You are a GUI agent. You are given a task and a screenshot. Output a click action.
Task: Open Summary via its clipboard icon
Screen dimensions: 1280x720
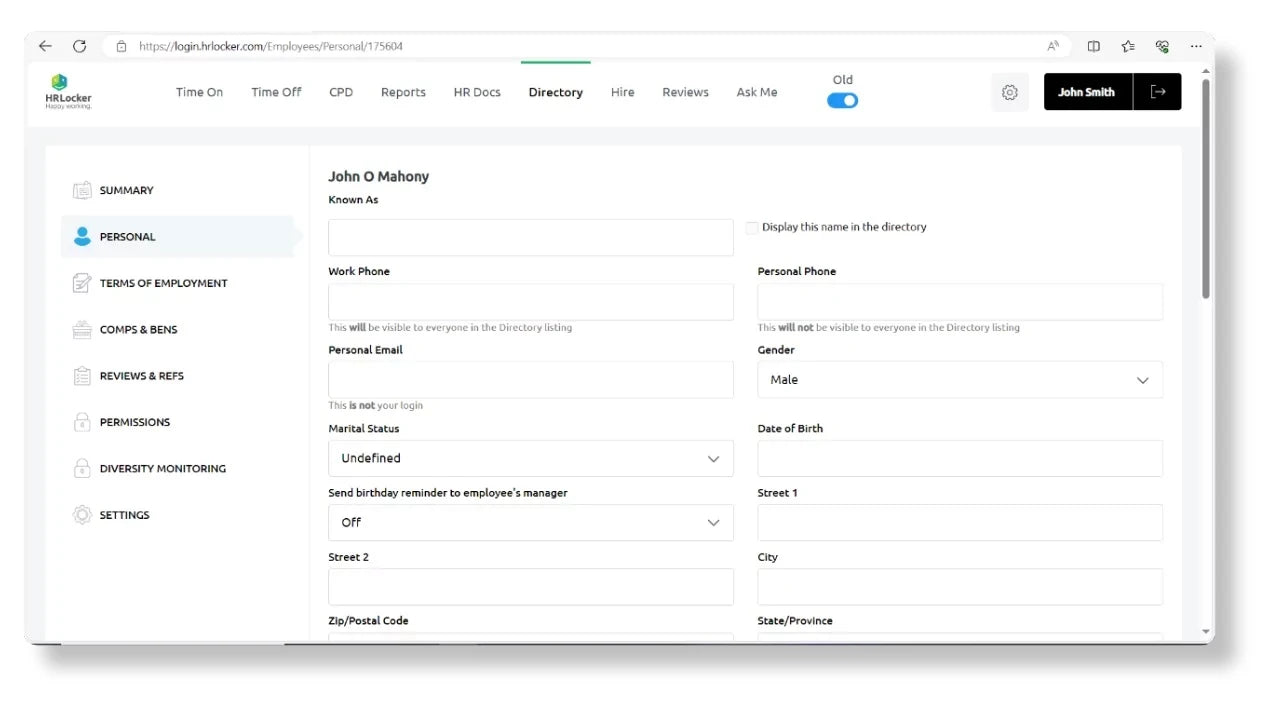[82, 190]
